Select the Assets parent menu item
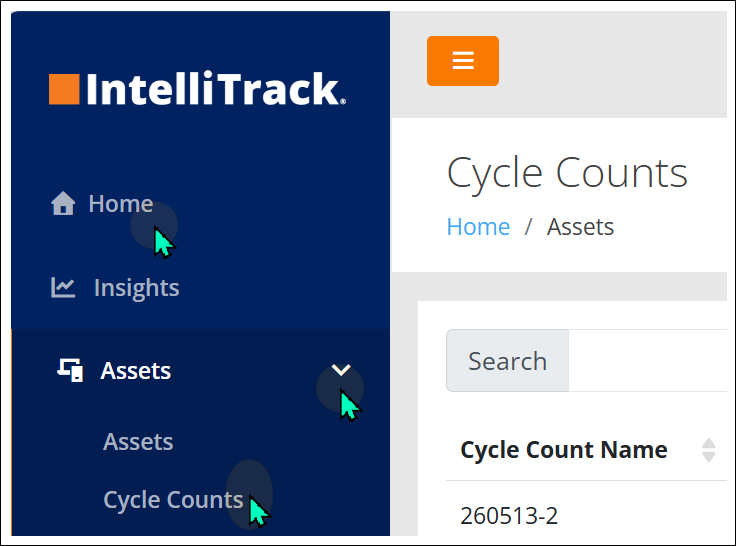This screenshot has height=546, width=736. (x=136, y=370)
